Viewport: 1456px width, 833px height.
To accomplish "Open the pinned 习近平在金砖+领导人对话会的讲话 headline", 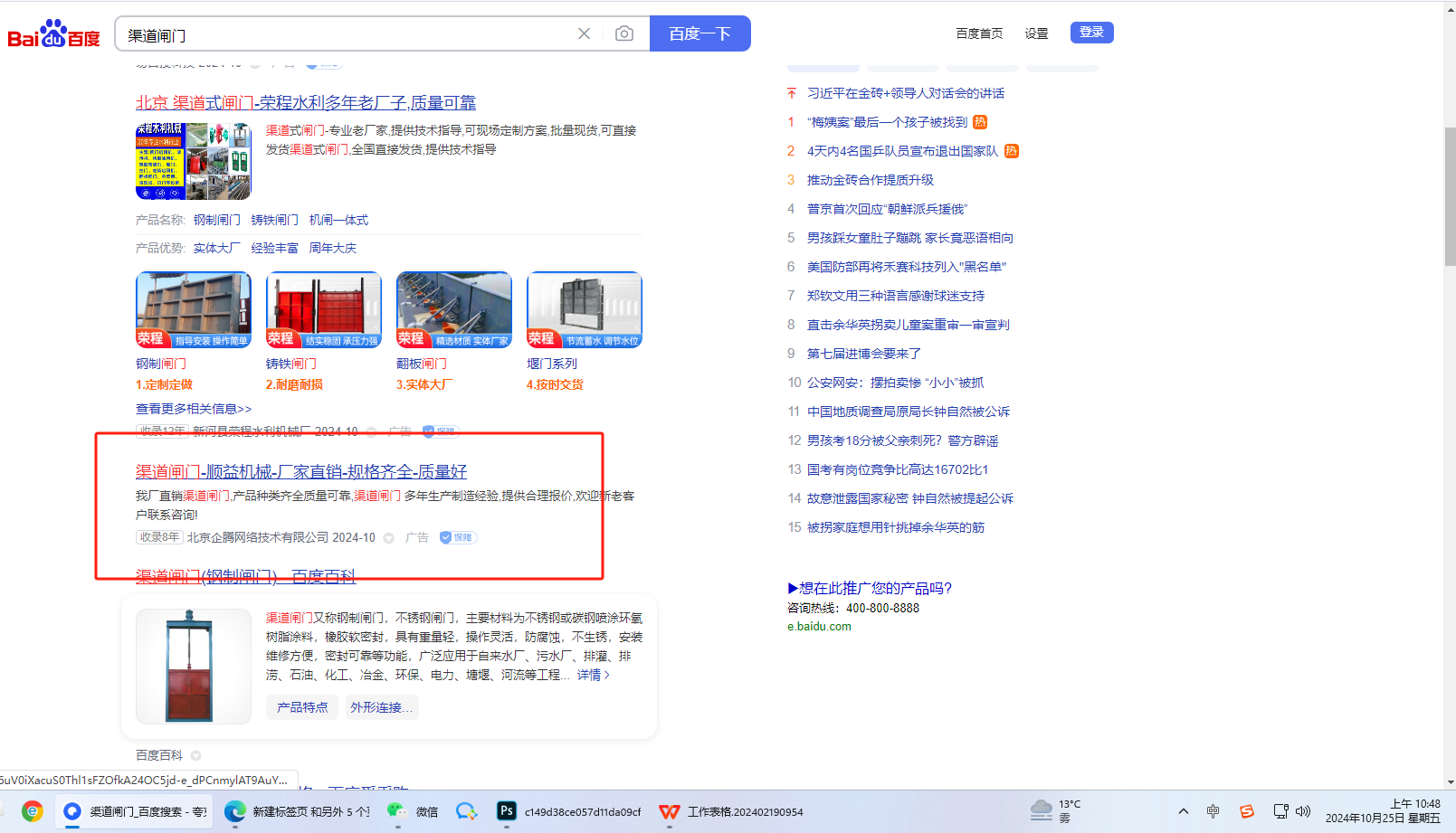I will 906,93.
